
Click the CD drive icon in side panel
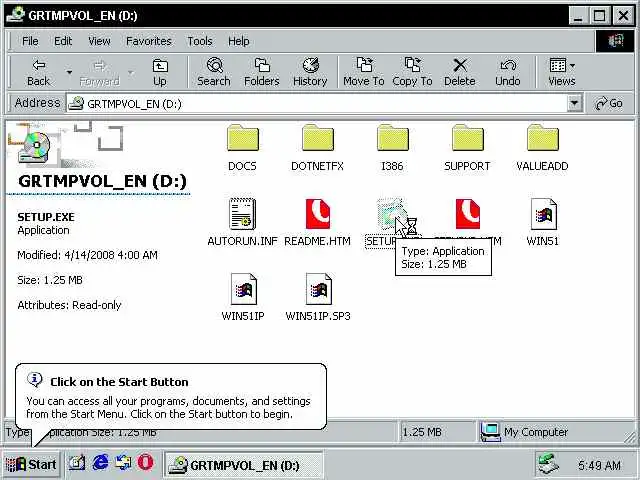point(34,147)
